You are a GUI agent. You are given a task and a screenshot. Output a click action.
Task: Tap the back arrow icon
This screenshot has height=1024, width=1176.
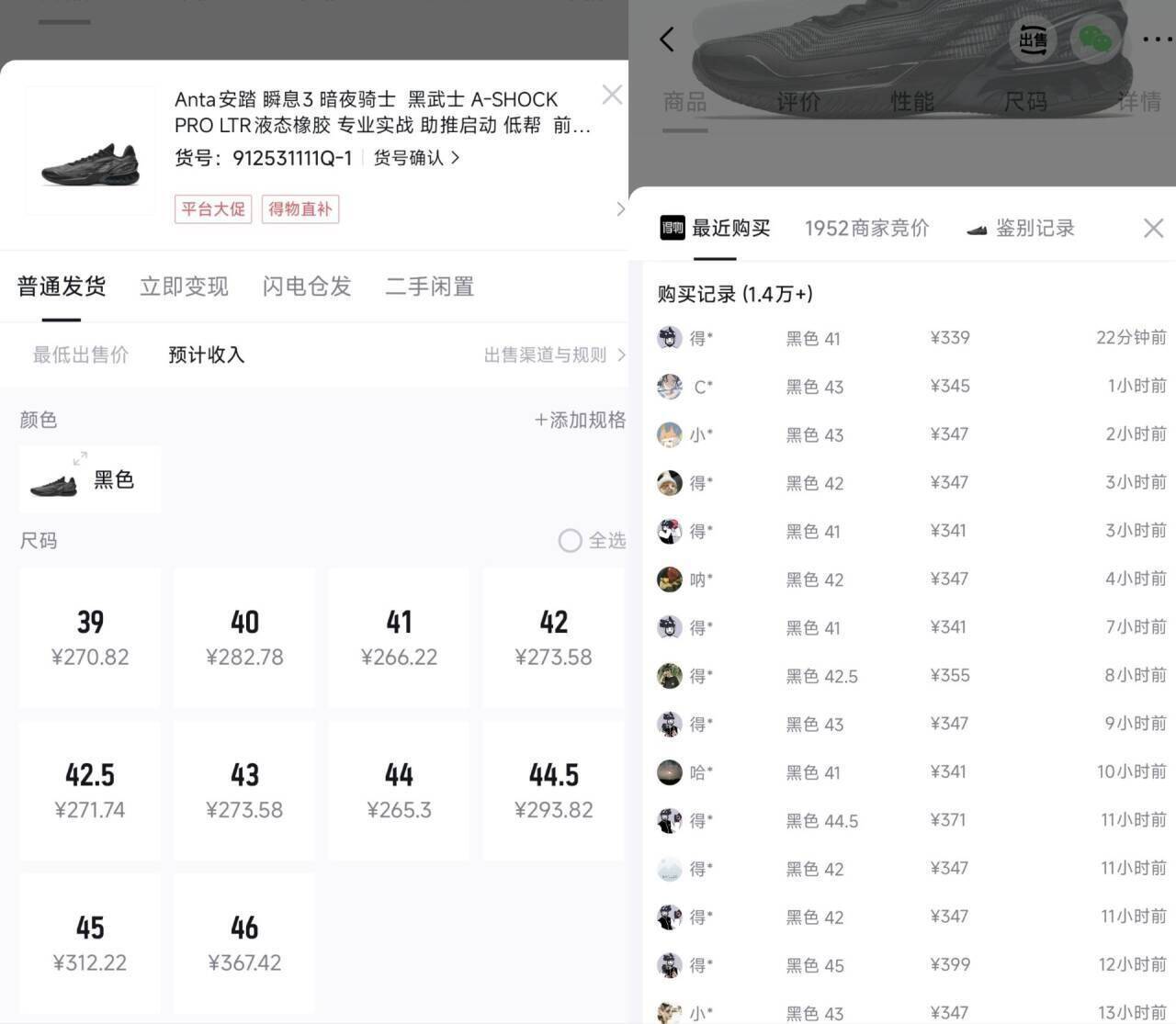pos(667,39)
